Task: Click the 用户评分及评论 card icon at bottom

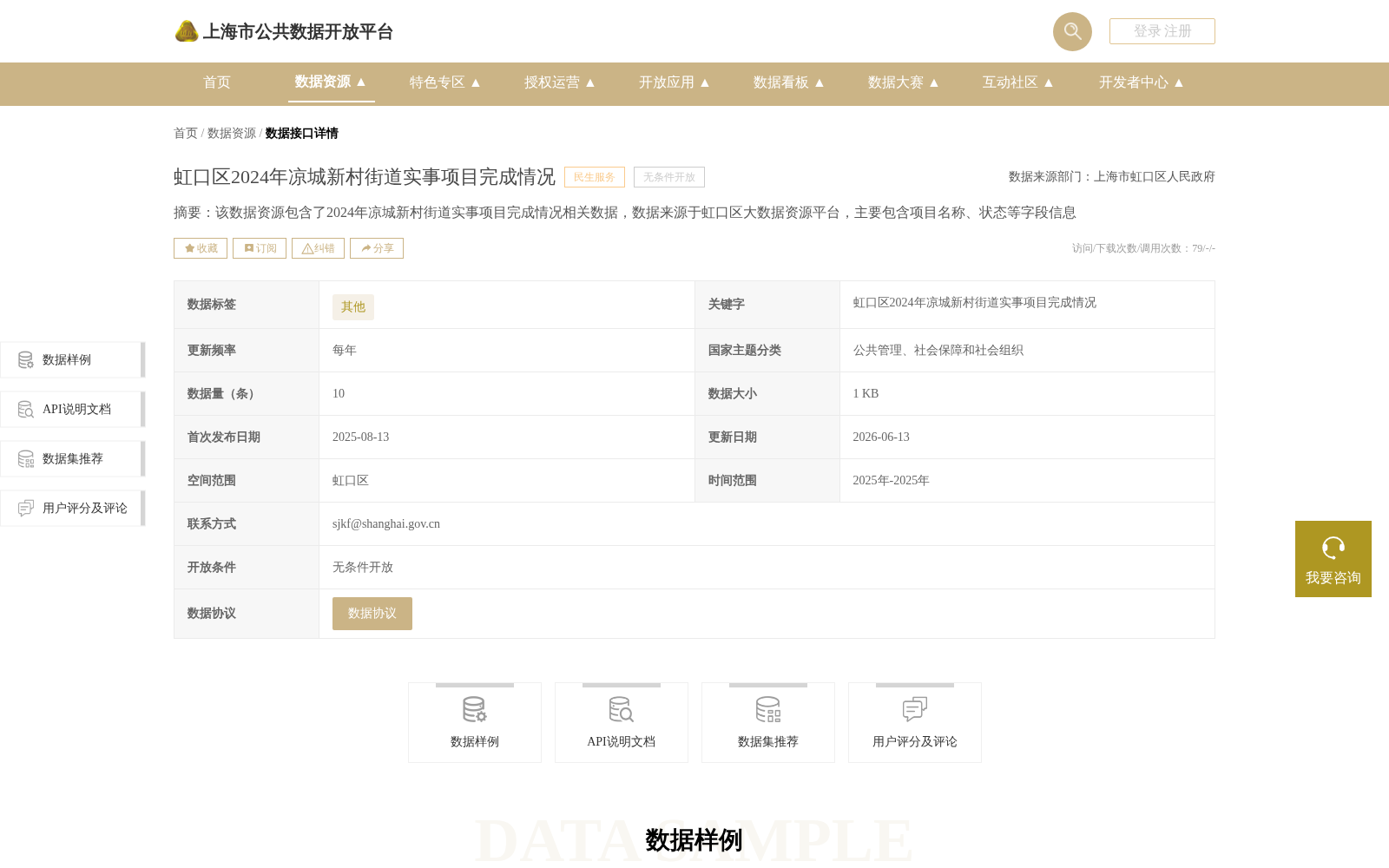Action: [x=915, y=710]
